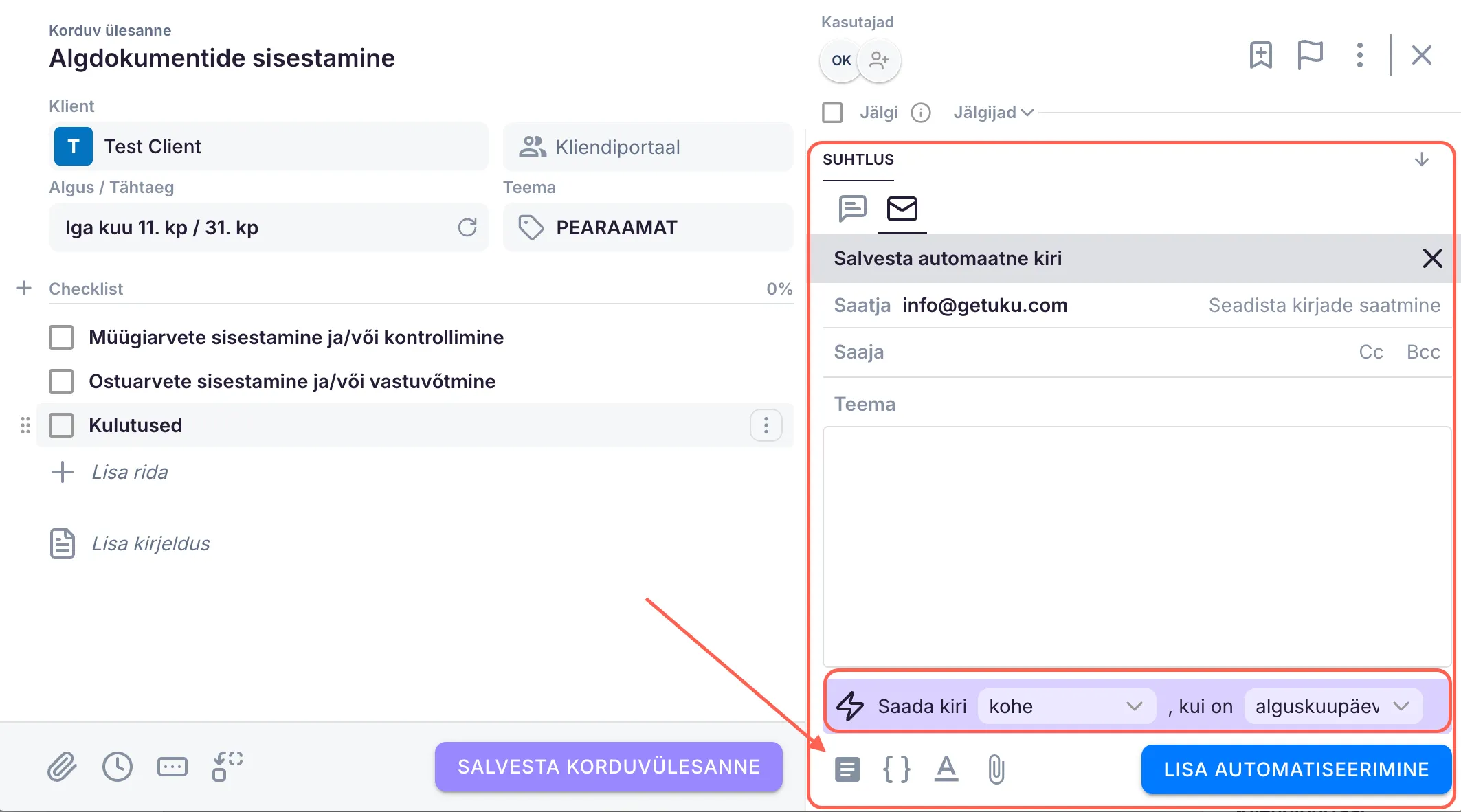Click Salvesta korduvülesanne button
The image size is (1461, 812).
point(608,767)
